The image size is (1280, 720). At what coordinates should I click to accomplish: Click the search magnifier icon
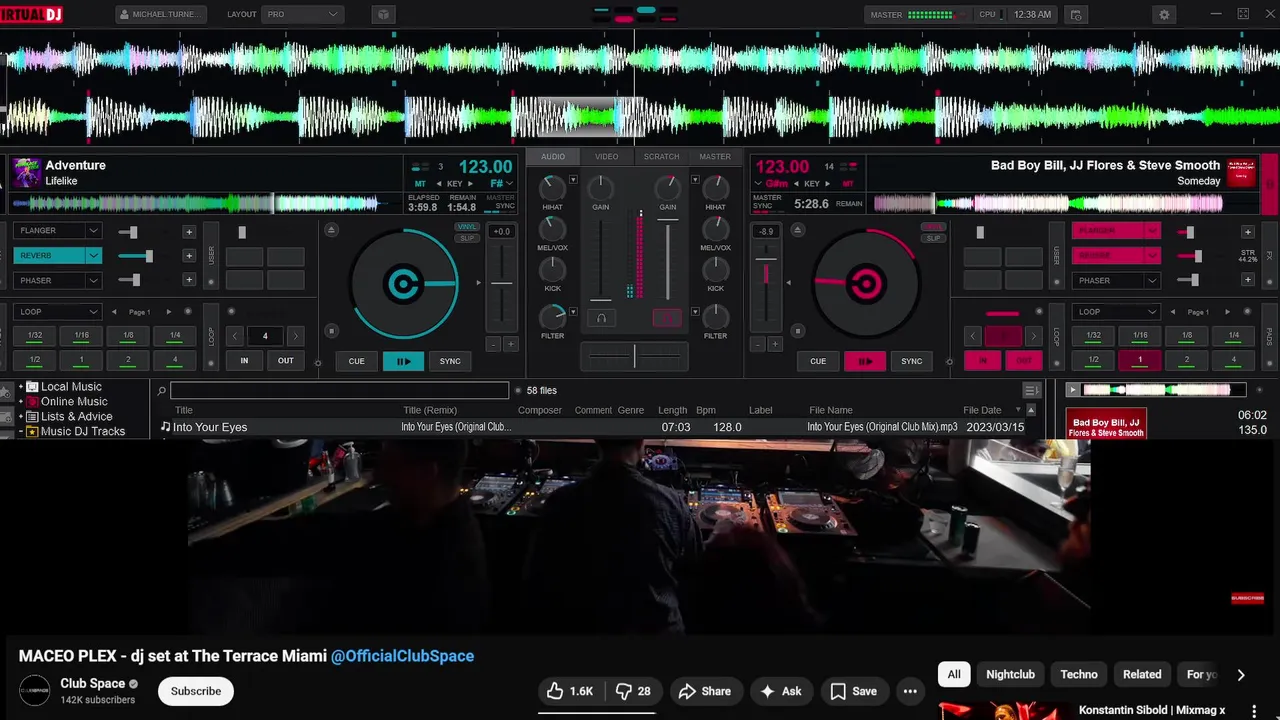coord(161,391)
